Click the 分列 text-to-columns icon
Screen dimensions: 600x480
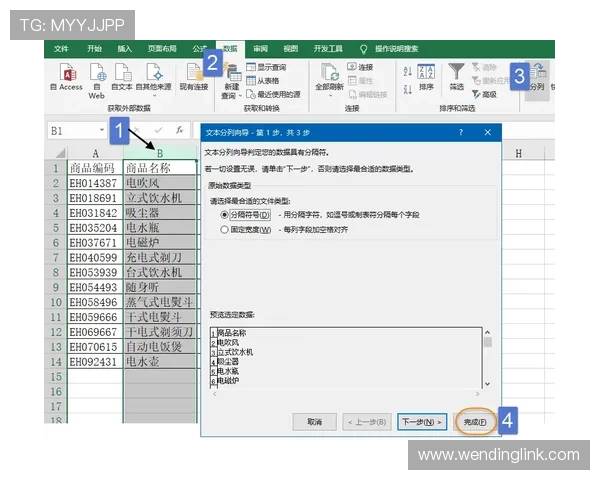click(x=537, y=79)
